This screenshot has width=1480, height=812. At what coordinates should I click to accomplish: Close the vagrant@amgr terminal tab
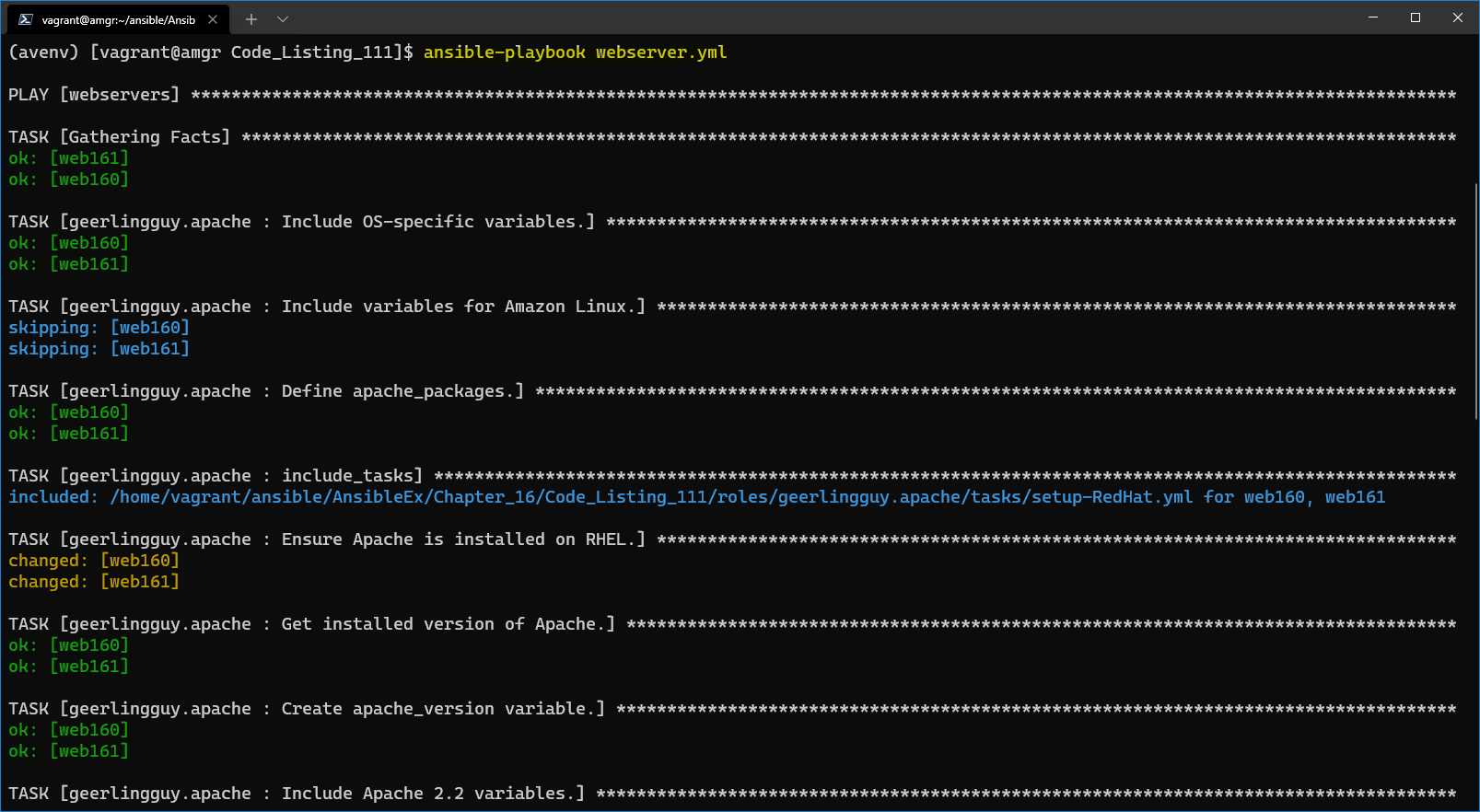[213, 19]
